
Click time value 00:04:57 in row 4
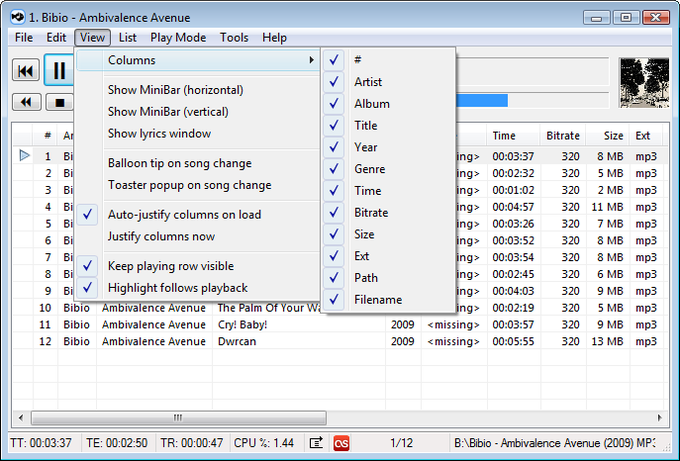click(x=513, y=207)
